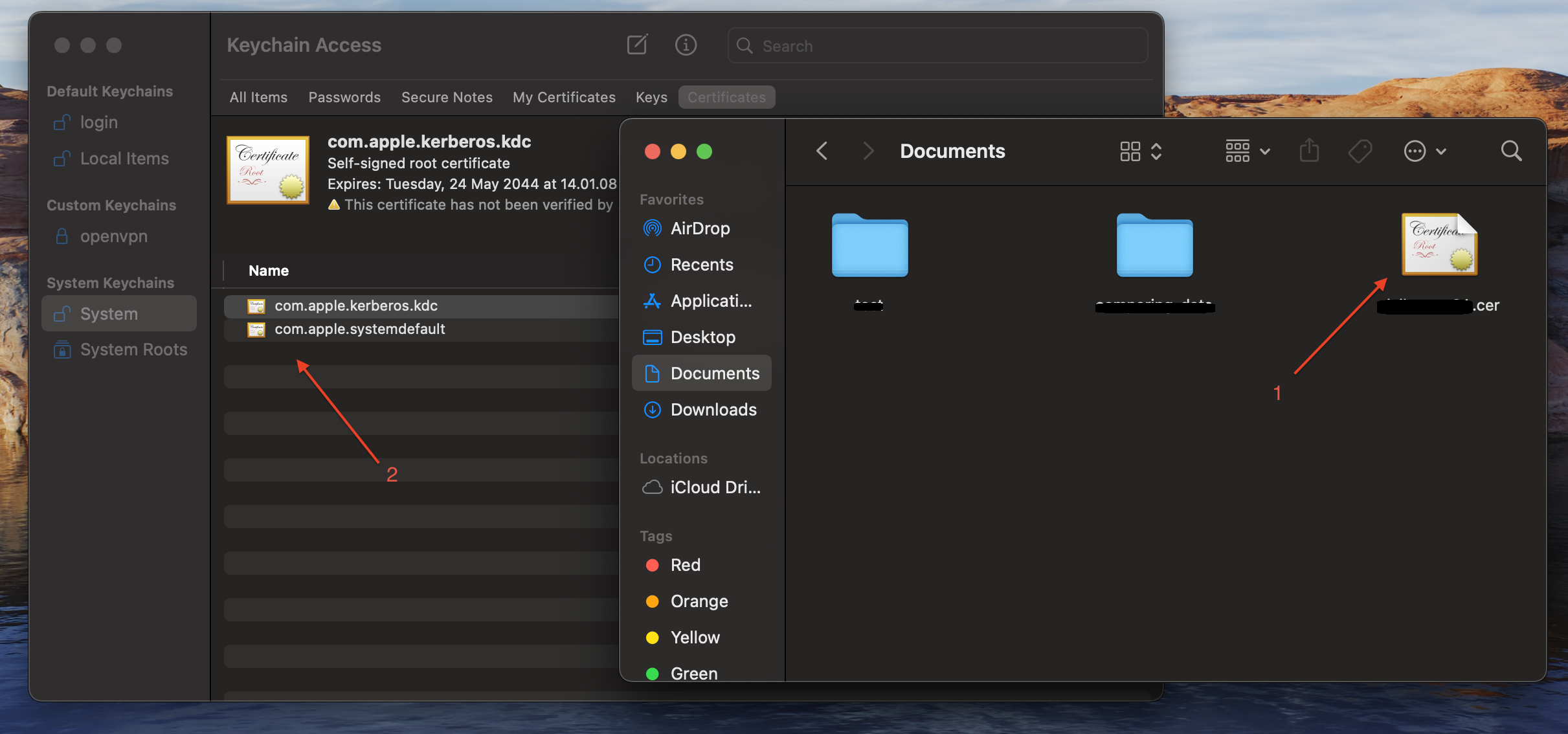Select the second blue folder in Documents
Screen dimensions: 1568x734
(1154, 245)
